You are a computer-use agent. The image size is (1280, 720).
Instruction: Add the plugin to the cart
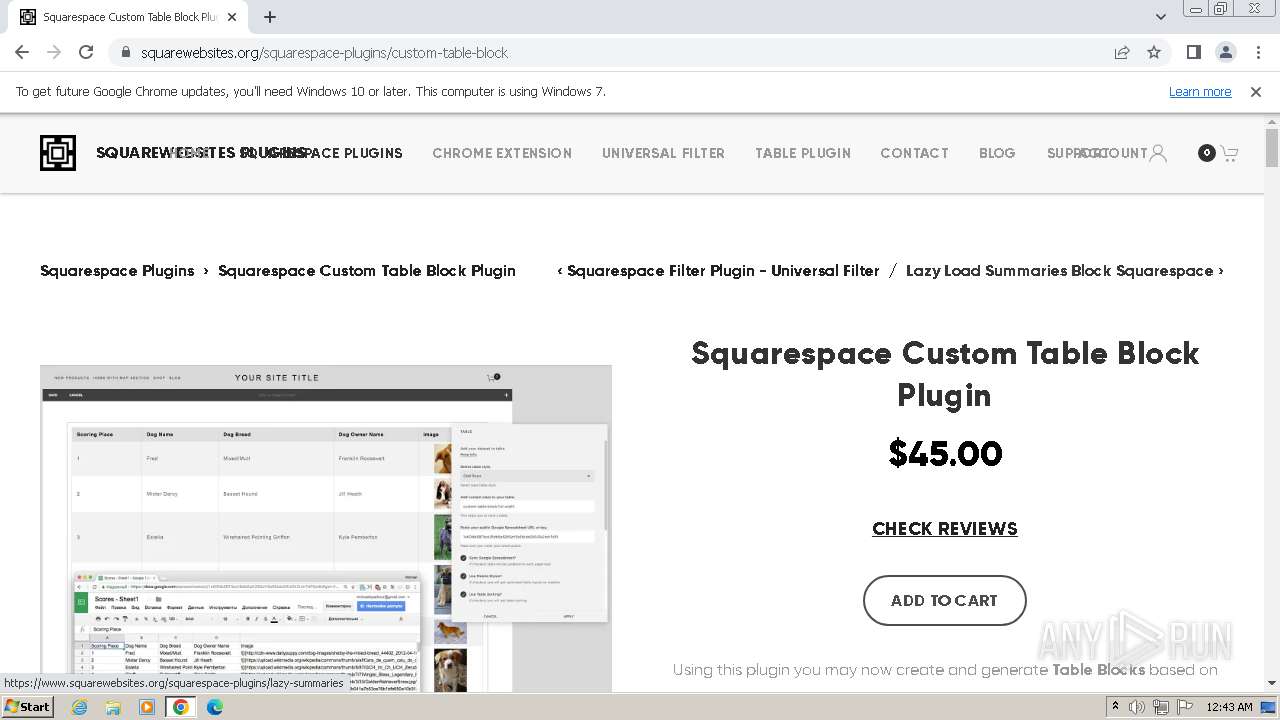[x=945, y=600]
